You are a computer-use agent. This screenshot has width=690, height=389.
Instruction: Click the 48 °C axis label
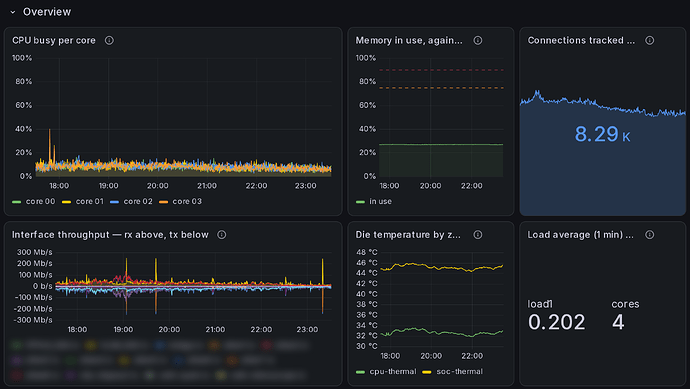[x=367, y=252]
